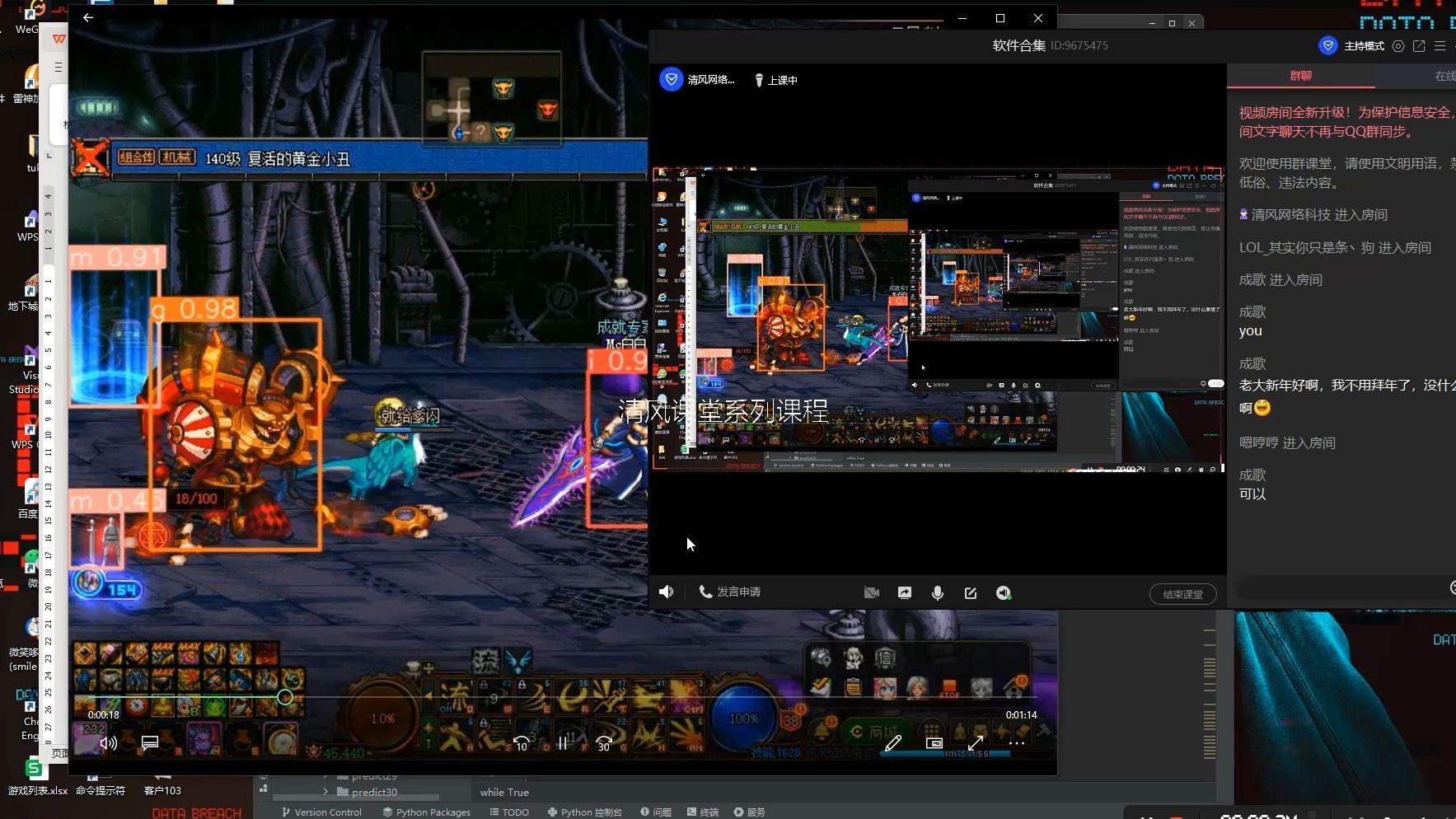Viewport: 1456px width, 819px height.
Task: Click the chat message 'you' from 成歌
Action: point(1250,331)
